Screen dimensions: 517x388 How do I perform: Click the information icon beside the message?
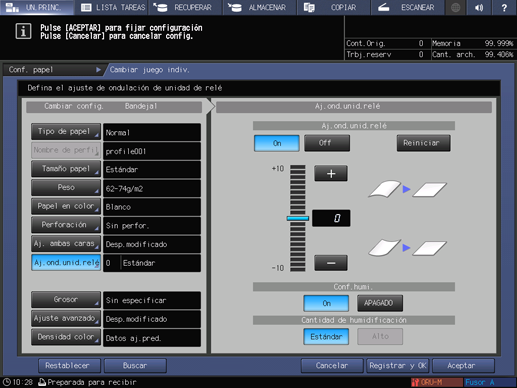(23, 32)
